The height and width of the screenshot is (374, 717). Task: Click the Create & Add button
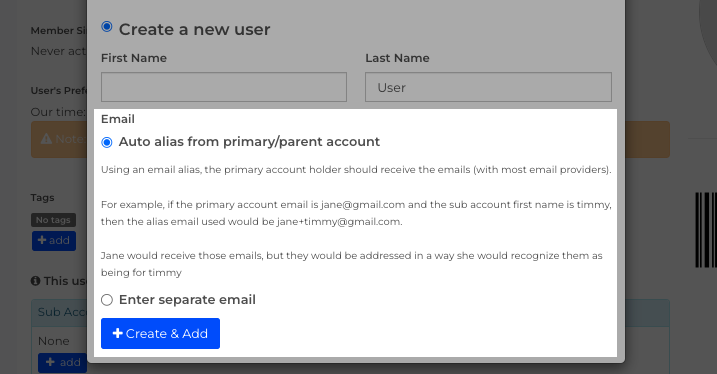click(x=161, y=333)
